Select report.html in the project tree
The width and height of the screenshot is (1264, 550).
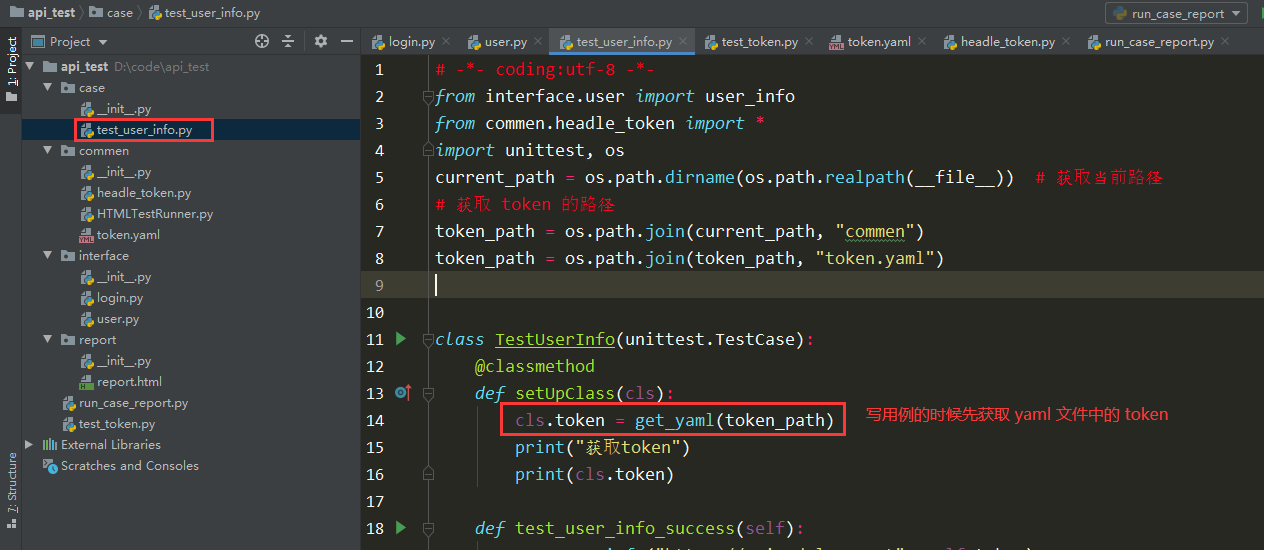coord(129,382)
